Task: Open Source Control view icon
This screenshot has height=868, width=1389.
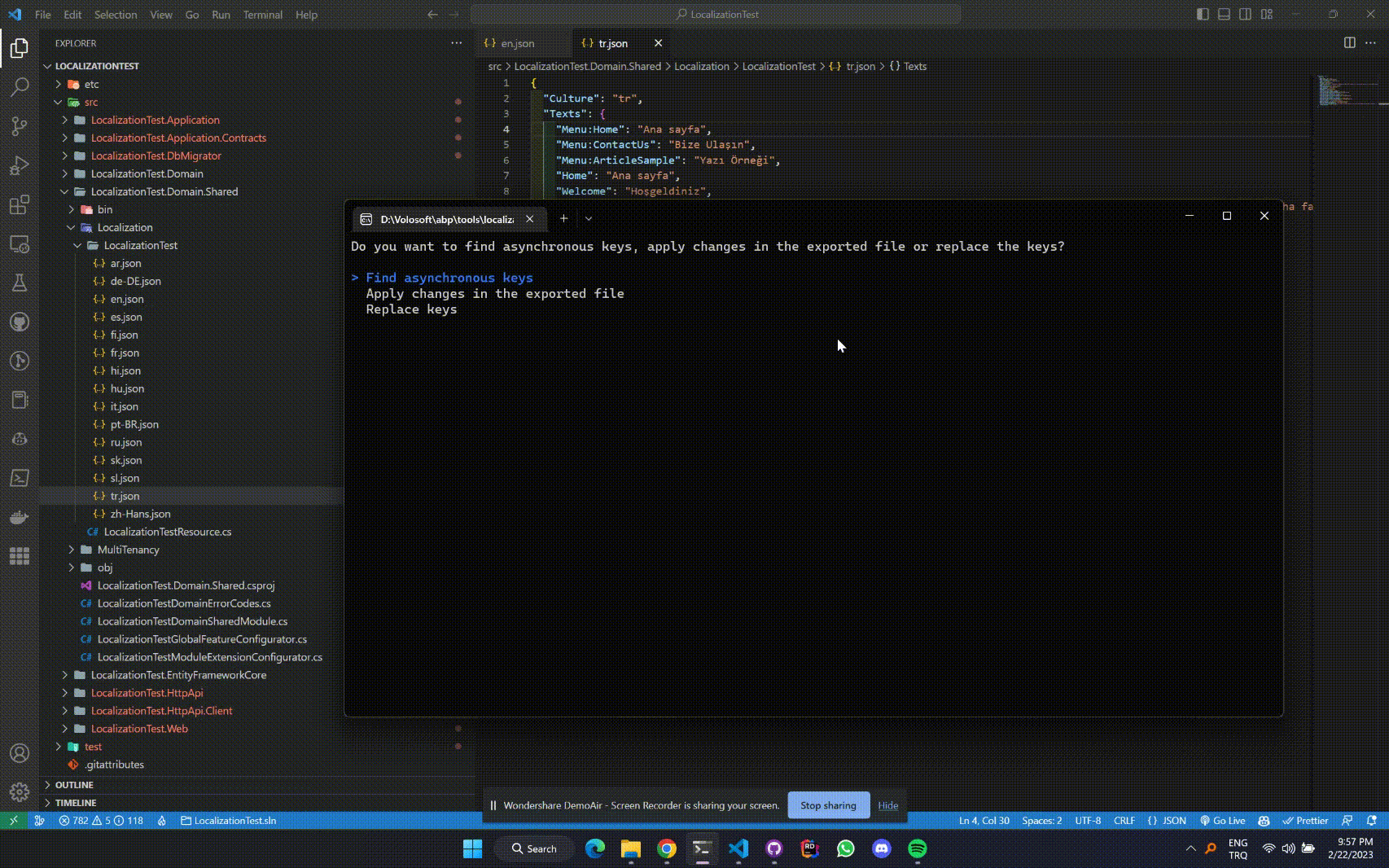Action: (x=20, y=126)
